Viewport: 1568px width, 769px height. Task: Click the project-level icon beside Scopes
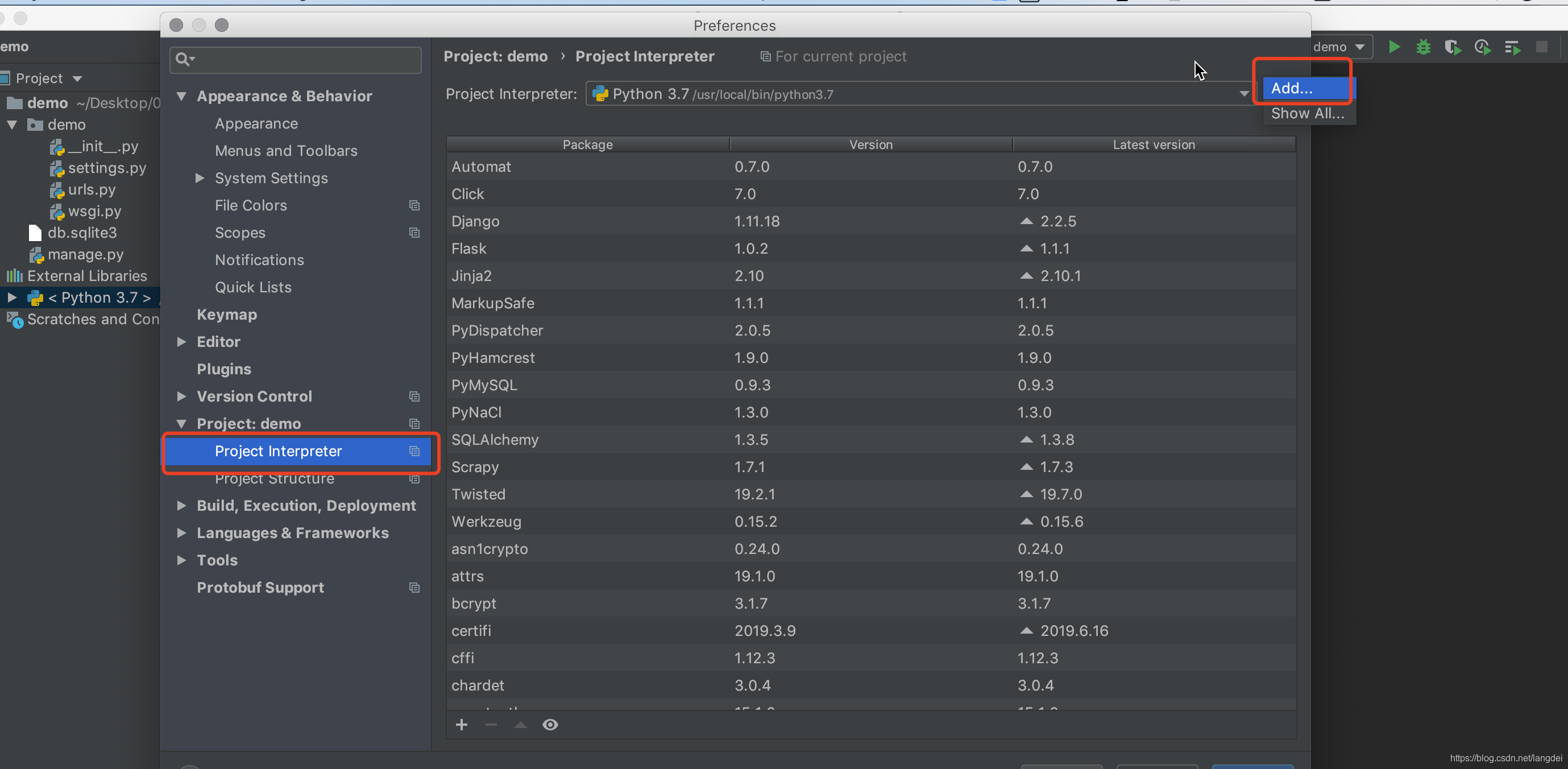pos(414,233)
